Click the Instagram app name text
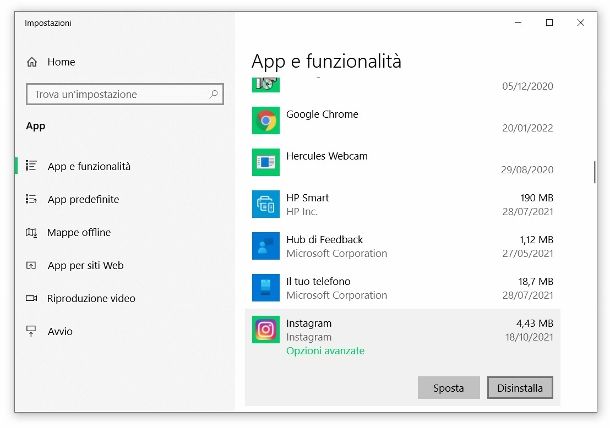Screen dimensions: 610x428 (x=309, y=323)
